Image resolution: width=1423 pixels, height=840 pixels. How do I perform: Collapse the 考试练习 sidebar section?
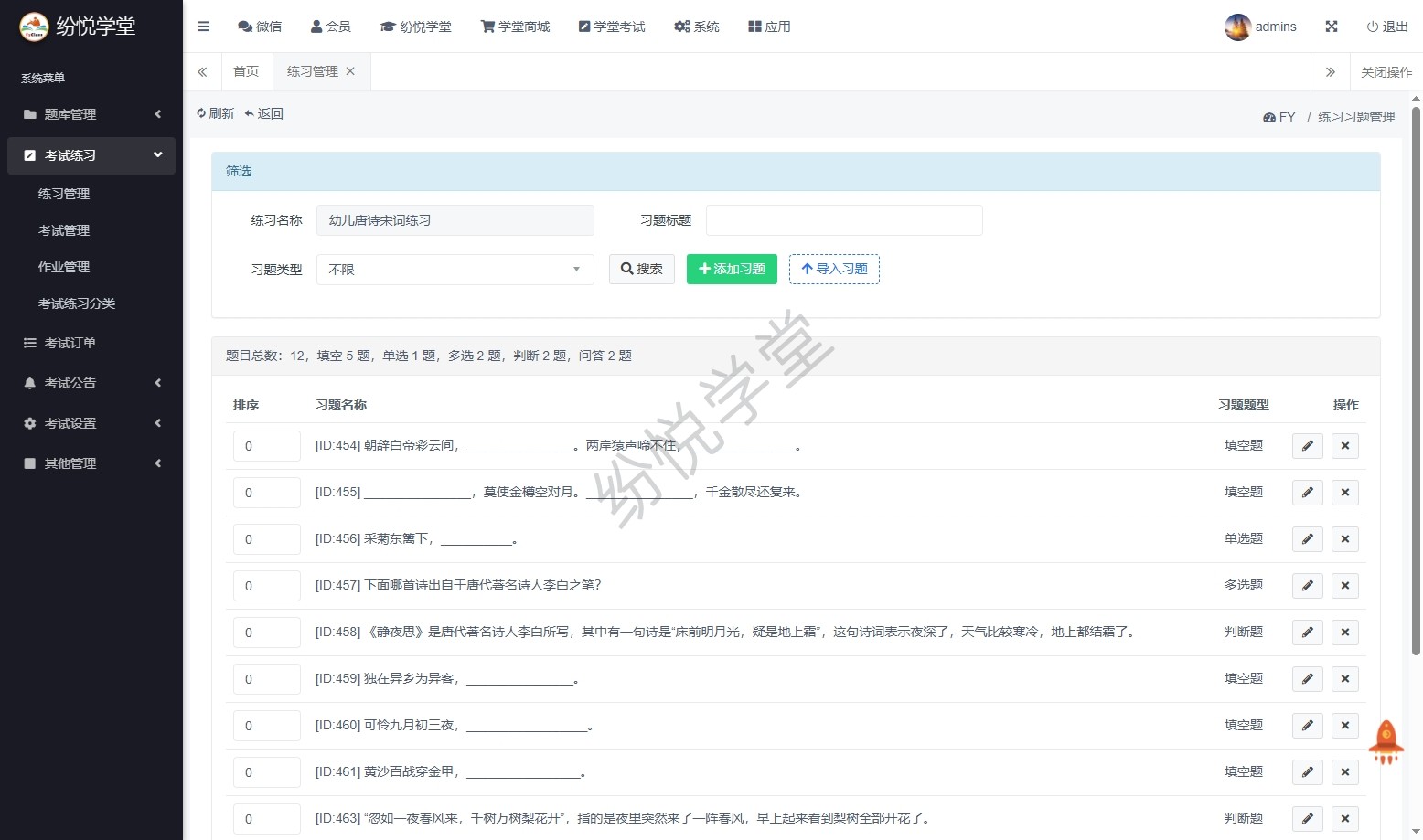(91, 155)
